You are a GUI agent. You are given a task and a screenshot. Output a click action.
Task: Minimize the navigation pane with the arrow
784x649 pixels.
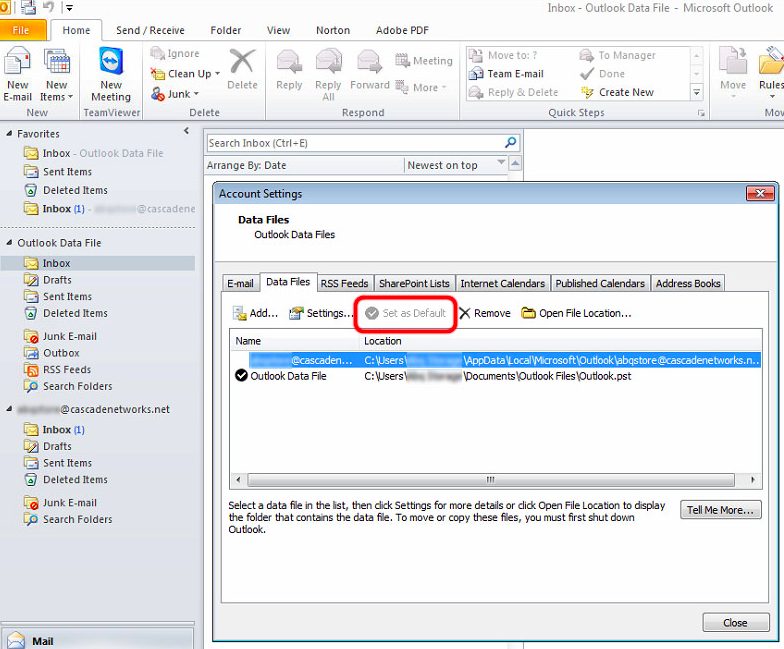point(186,131)
